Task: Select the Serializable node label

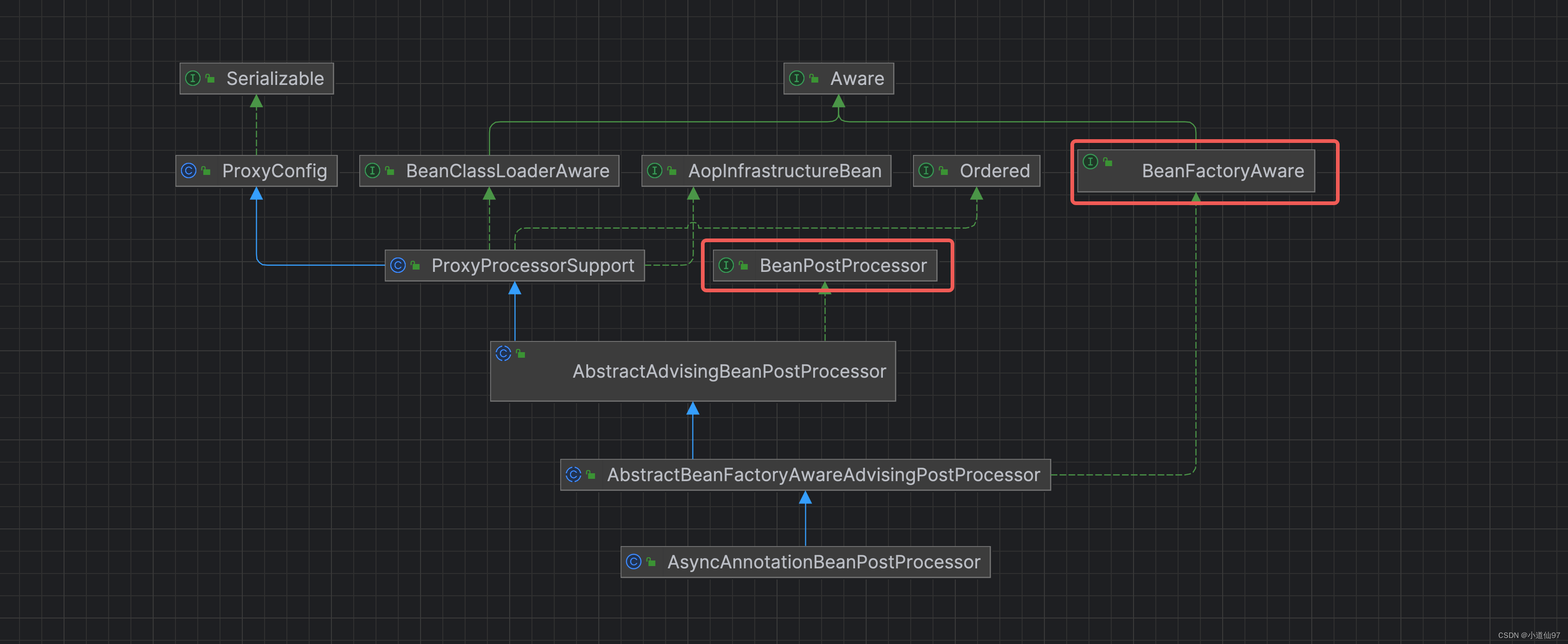Action: (x=275, y=78)
